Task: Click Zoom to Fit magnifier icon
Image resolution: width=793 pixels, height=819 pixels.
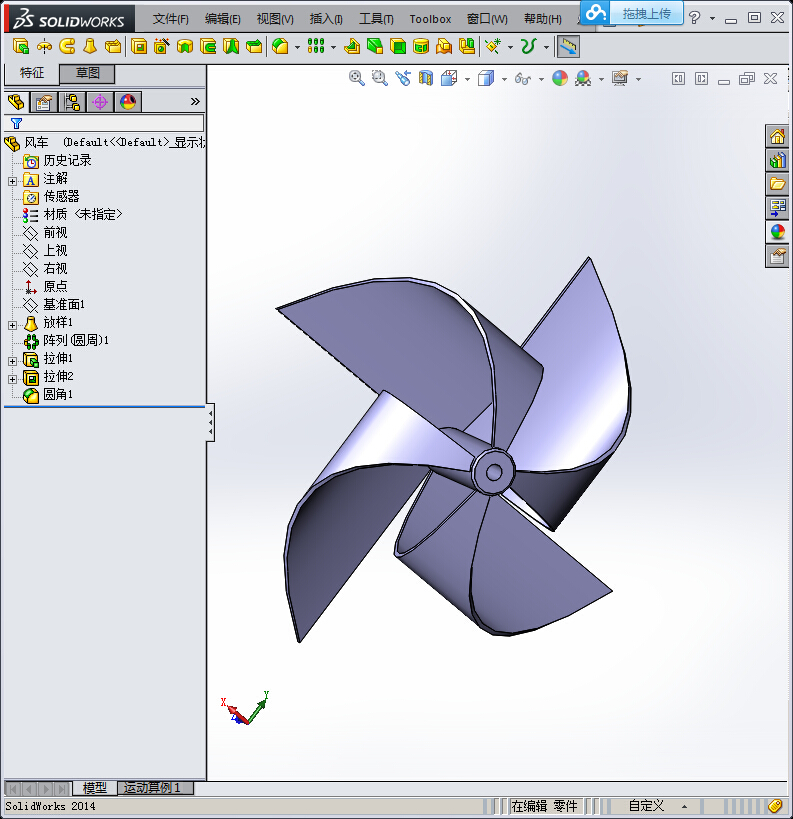Action: (357, 78)
